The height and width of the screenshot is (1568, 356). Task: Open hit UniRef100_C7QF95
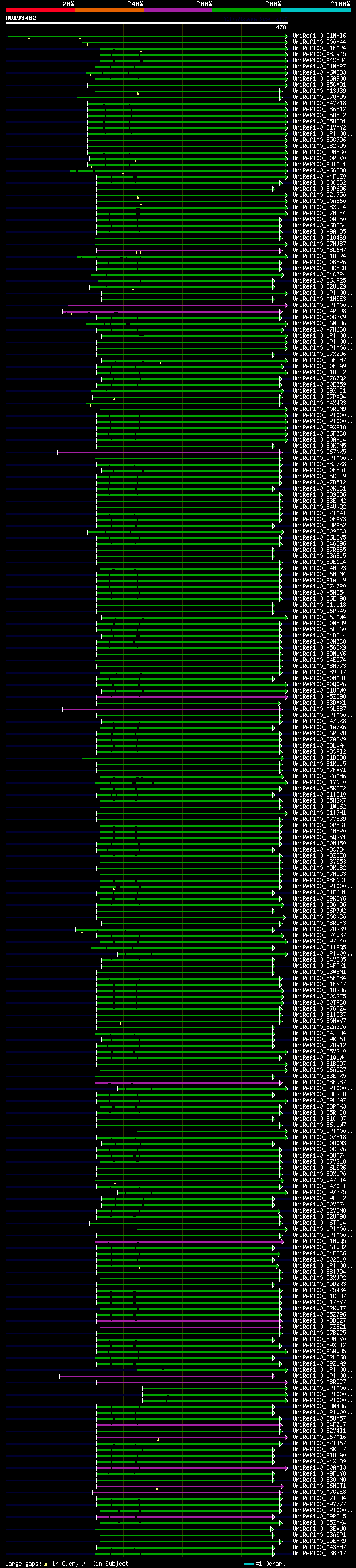(319, 97)
